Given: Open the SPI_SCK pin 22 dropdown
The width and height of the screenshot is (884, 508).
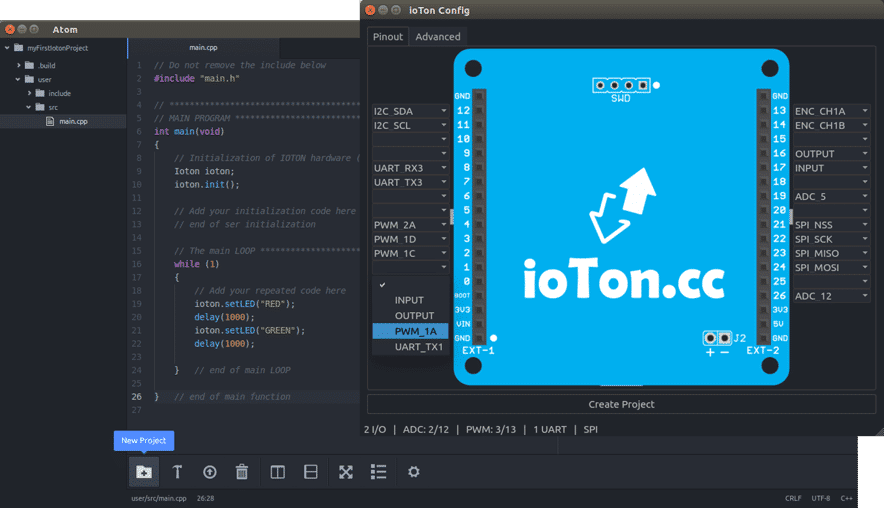Looking at the screenshot, I should (832, 239).
